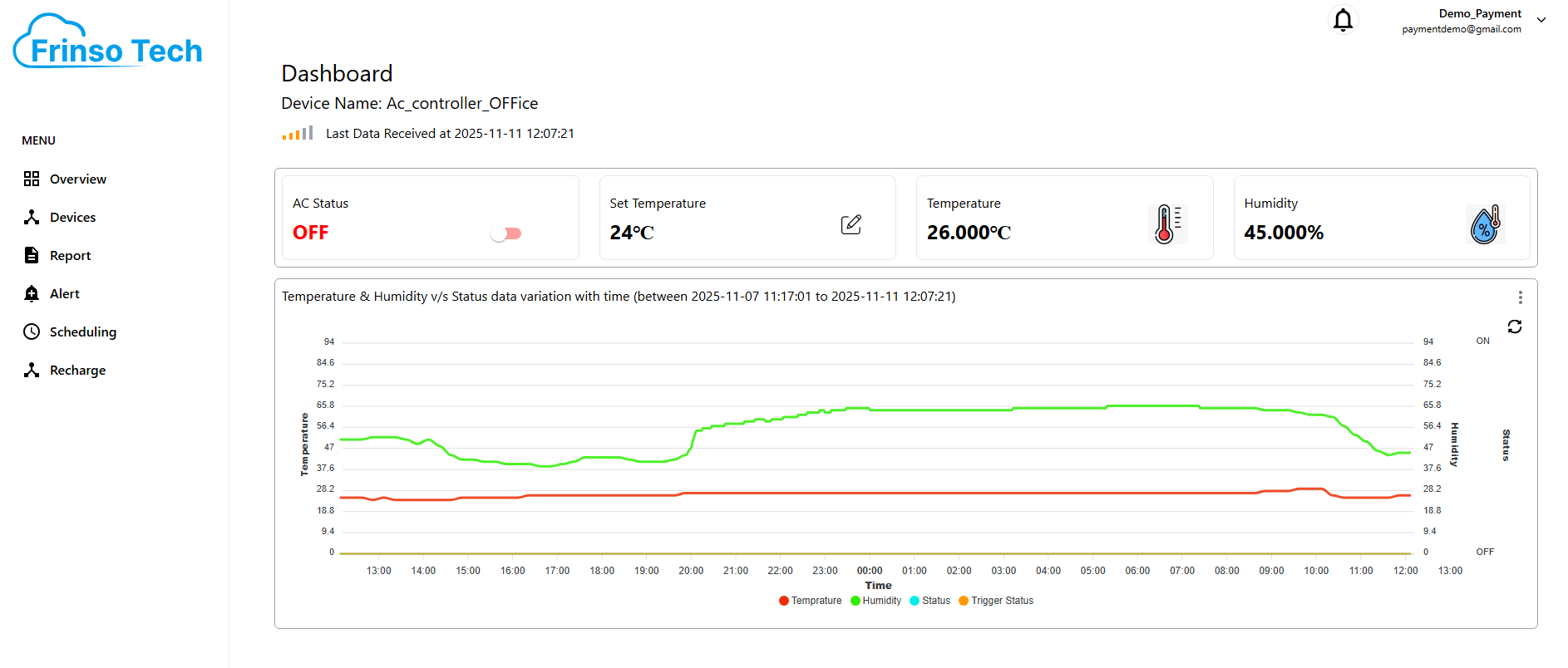Click the red Temprature legend dot

(x=784, y=601)
